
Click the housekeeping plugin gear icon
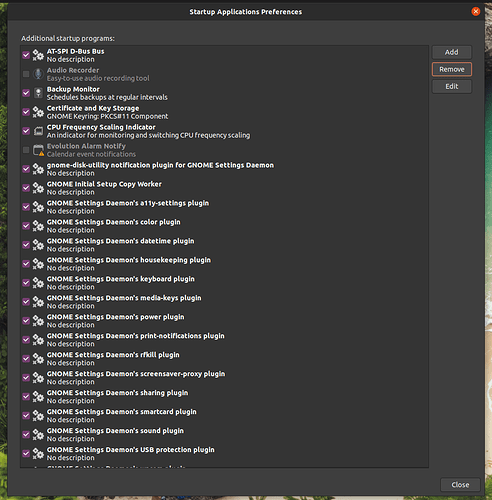38,264
